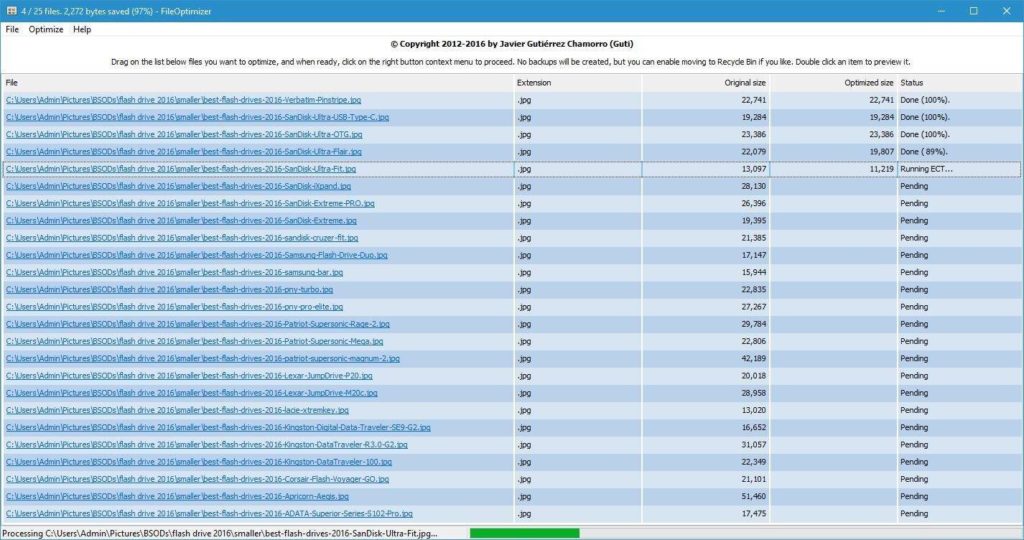The width and height of the screenshot is (1024, 540).
Task: Open the Help menu
Action: coord(82,30)
